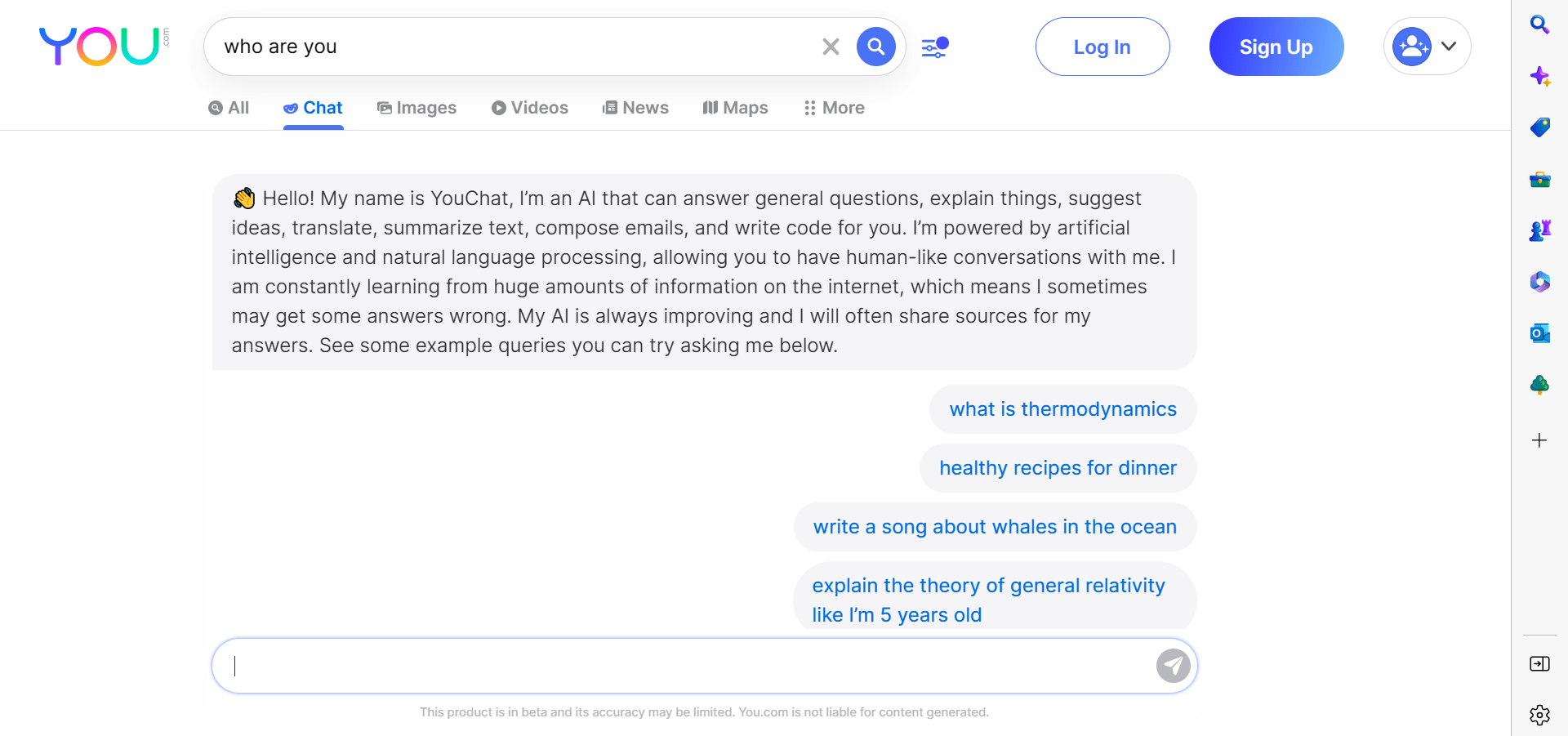Click the tree eco icon in the sidebar
The height and width of the screenshot is (736, 1568).
point(1540,385)
